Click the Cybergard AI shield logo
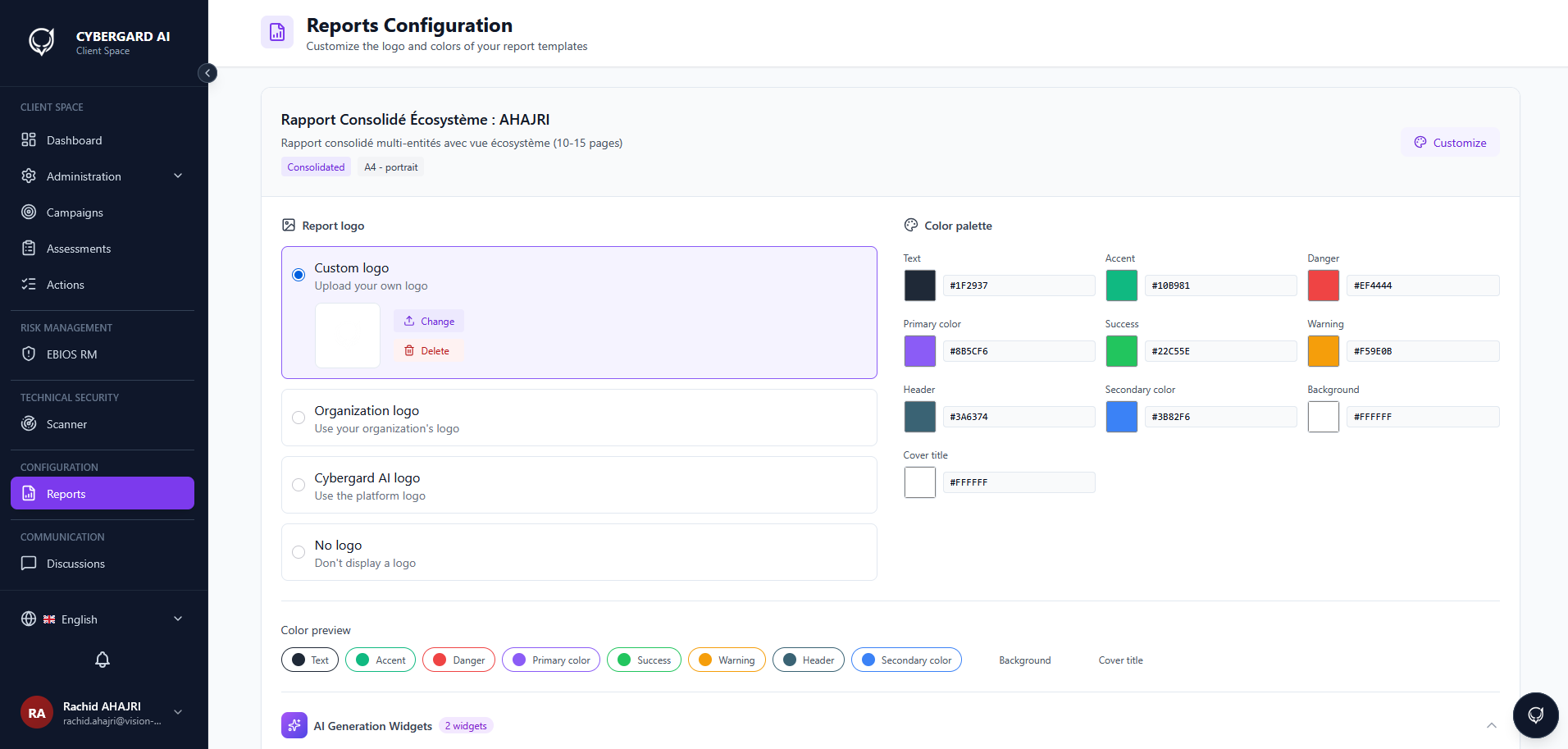The image size is (1568, 749). pyautogui.click(x=42, y=42)
